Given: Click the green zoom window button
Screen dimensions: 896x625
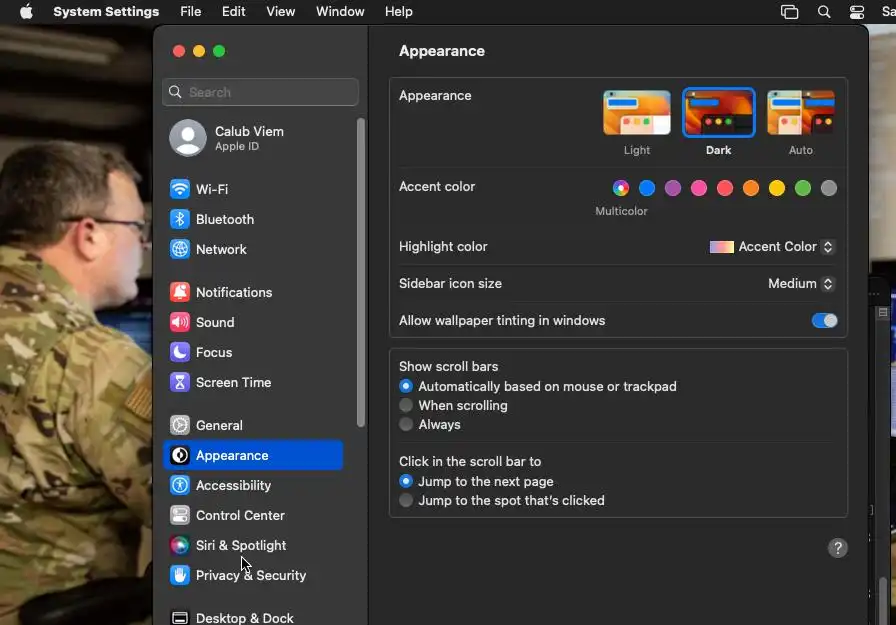Looking at the screenshot, I should pos(219,51).
